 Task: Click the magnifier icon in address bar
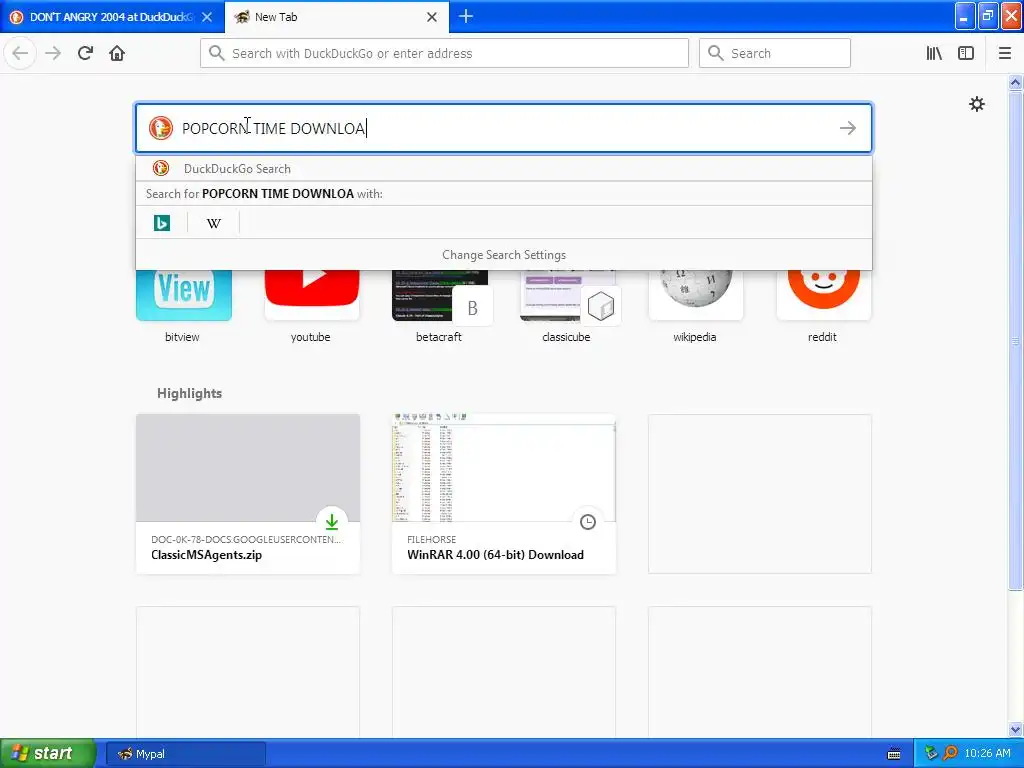click(x=217, y=54)
